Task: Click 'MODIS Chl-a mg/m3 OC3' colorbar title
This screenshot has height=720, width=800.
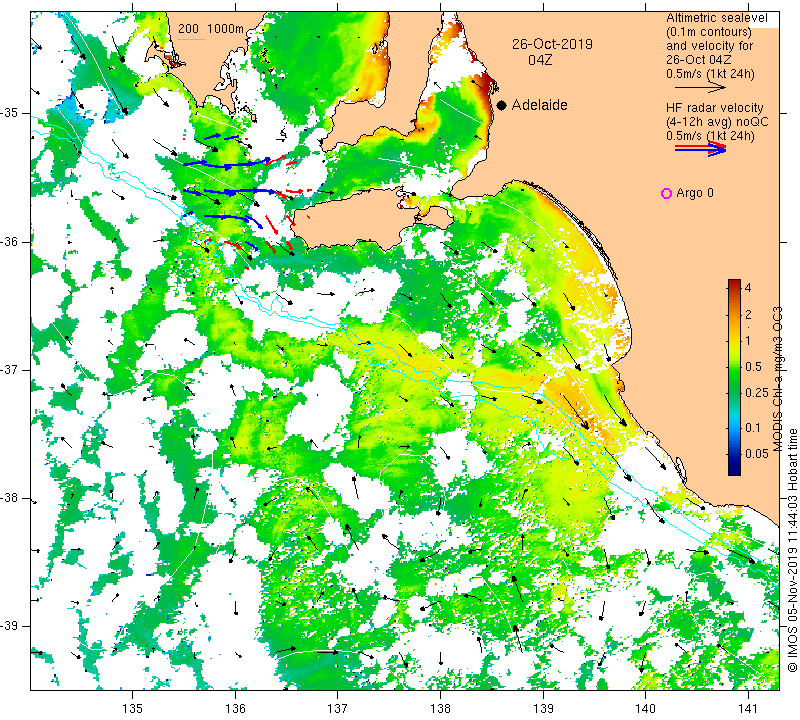Action: [x=778, y=379]
